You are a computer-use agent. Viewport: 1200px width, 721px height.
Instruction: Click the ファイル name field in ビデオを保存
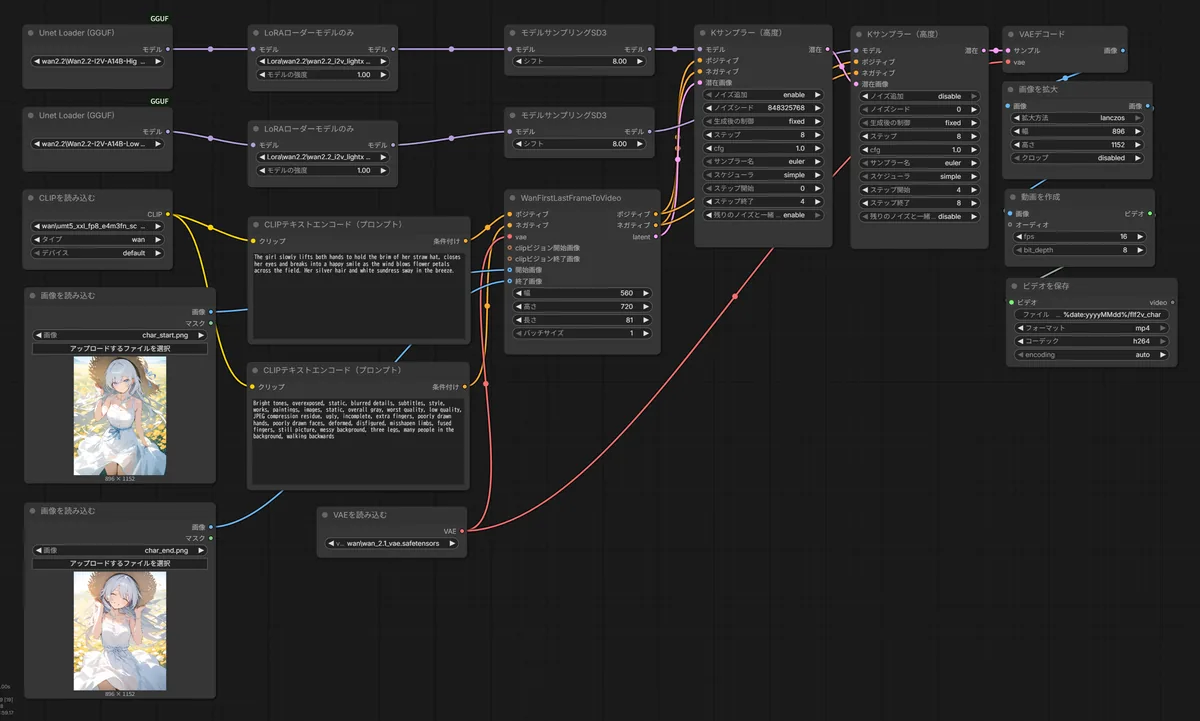1091,314
